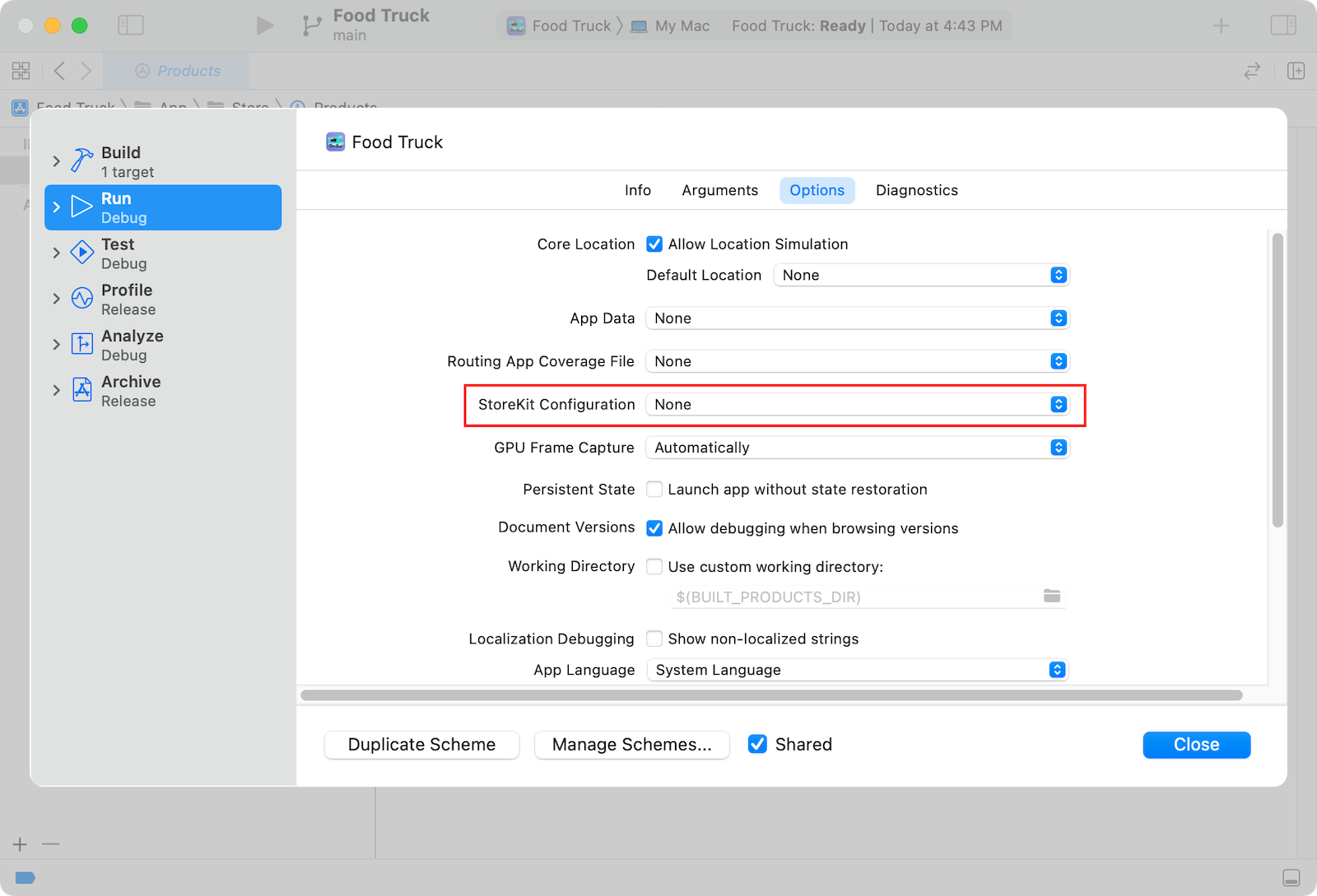The height and width of the screenshot is (896, 1317).
Task: Open the GPU Frame Capture dropdown
Action: pos(856,448)
